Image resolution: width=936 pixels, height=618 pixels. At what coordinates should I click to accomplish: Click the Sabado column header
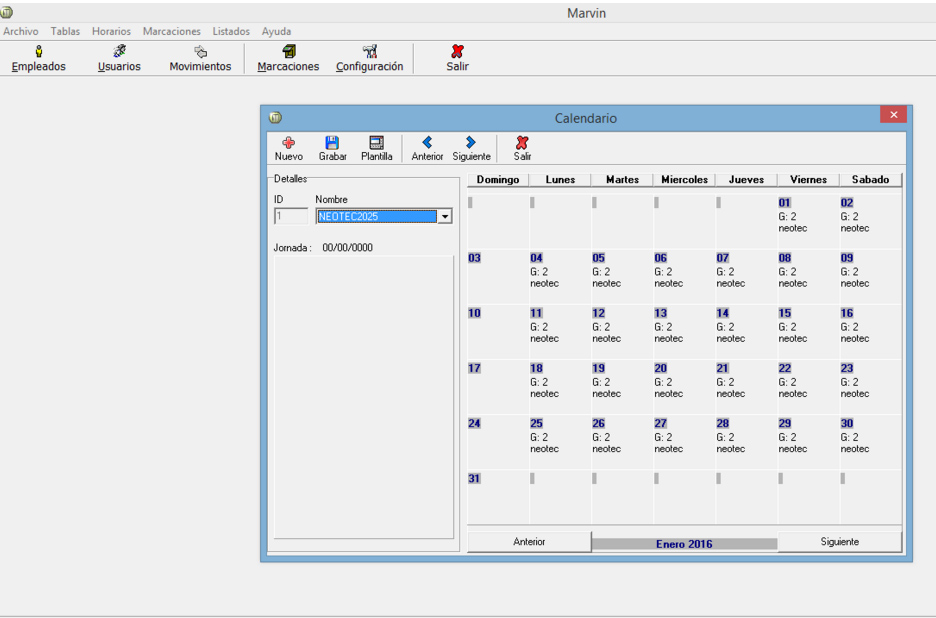click(x=870, y=180)
